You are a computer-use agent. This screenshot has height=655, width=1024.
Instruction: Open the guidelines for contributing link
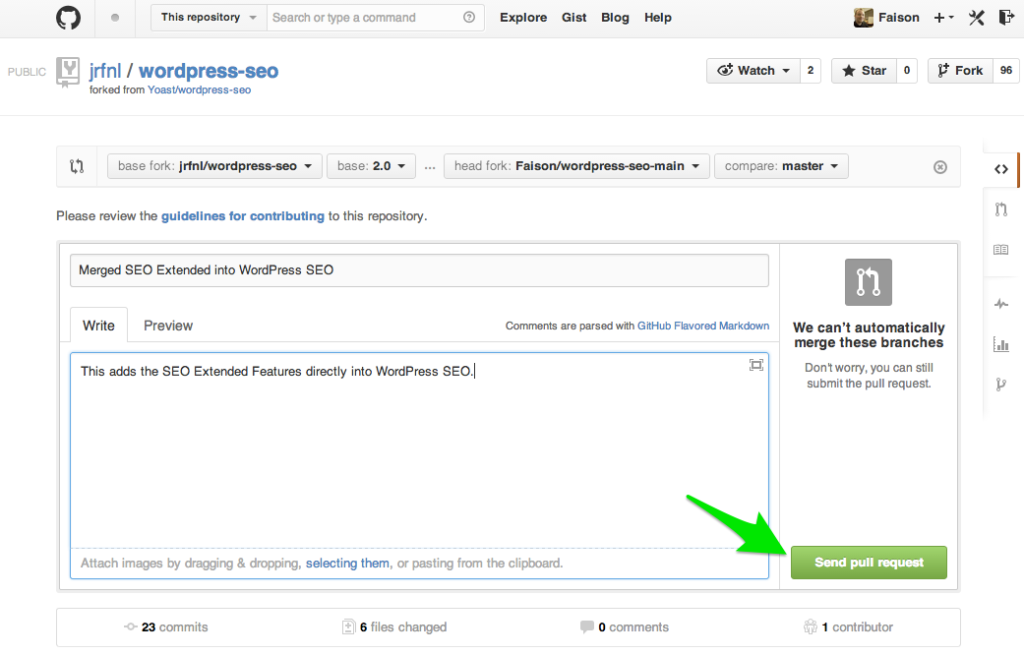coord(242,216)
